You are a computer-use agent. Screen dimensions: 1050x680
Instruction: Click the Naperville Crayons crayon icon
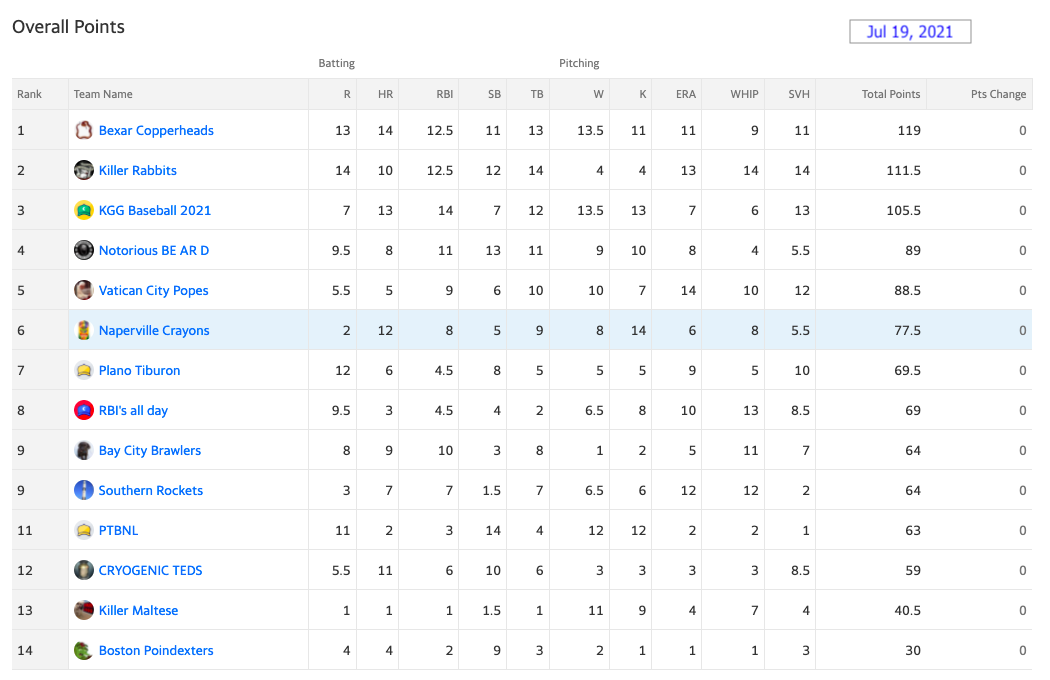pyautogui.click(x=84, y=330)
